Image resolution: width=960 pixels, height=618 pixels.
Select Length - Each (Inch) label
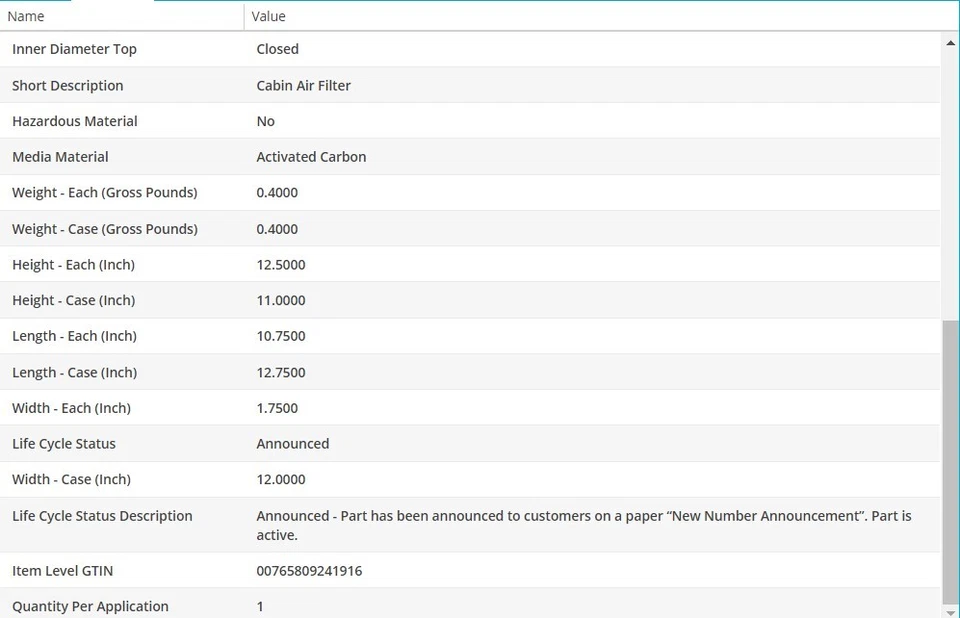tap(74, 336)
